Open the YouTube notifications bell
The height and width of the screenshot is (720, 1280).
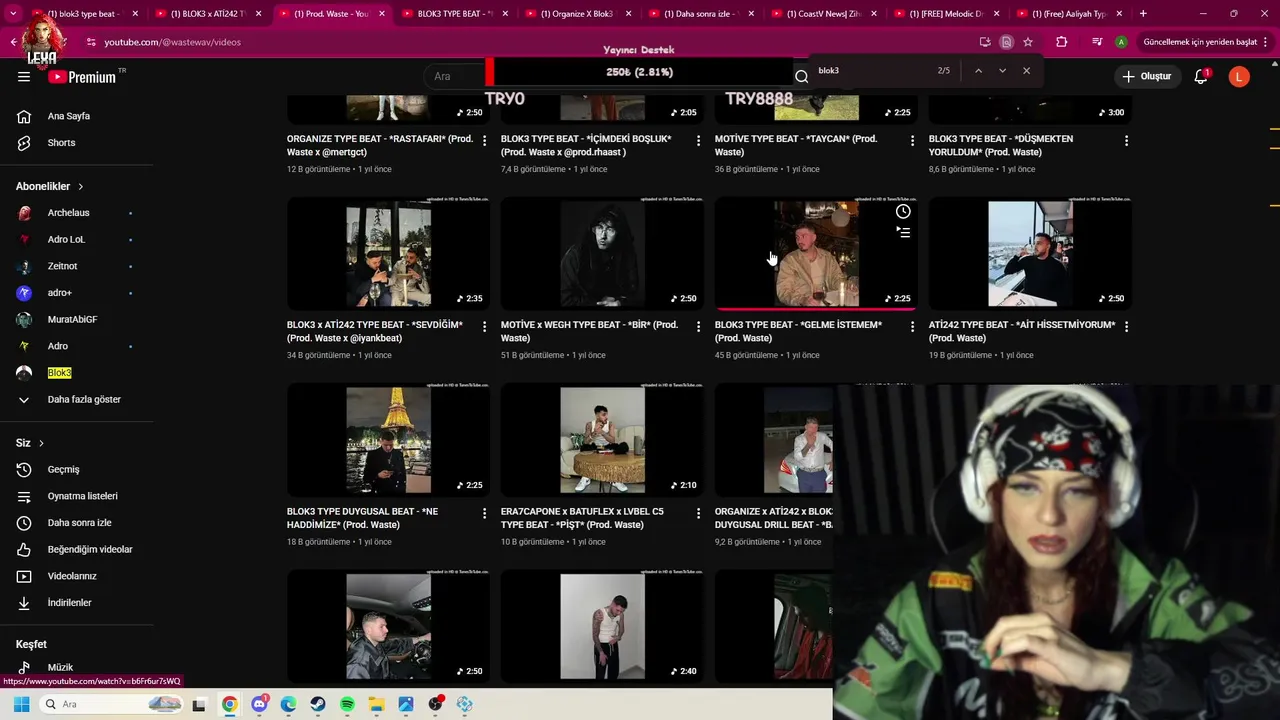coord(1202,76)
